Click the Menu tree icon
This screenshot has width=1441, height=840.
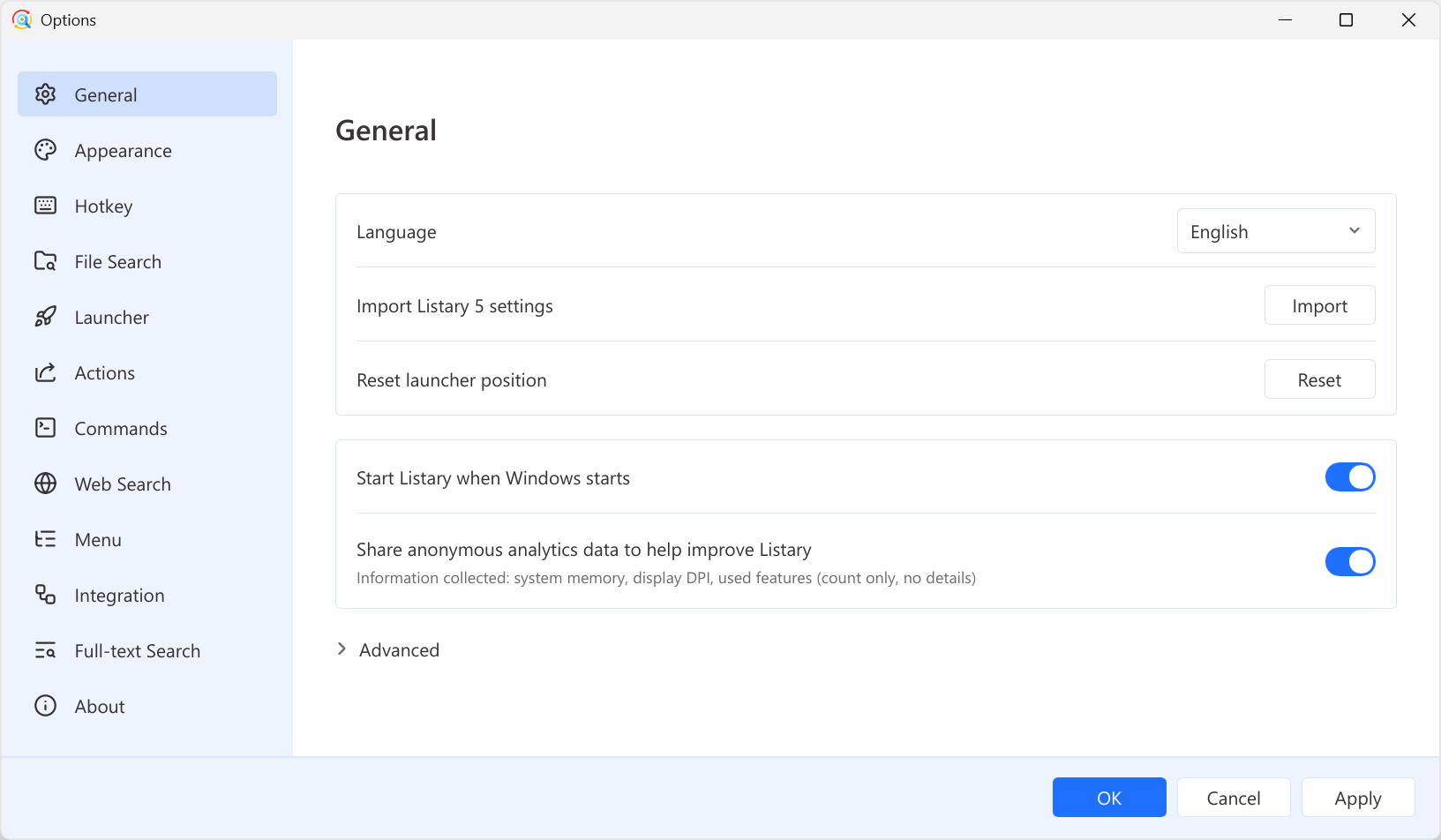[x=45, y=539]
